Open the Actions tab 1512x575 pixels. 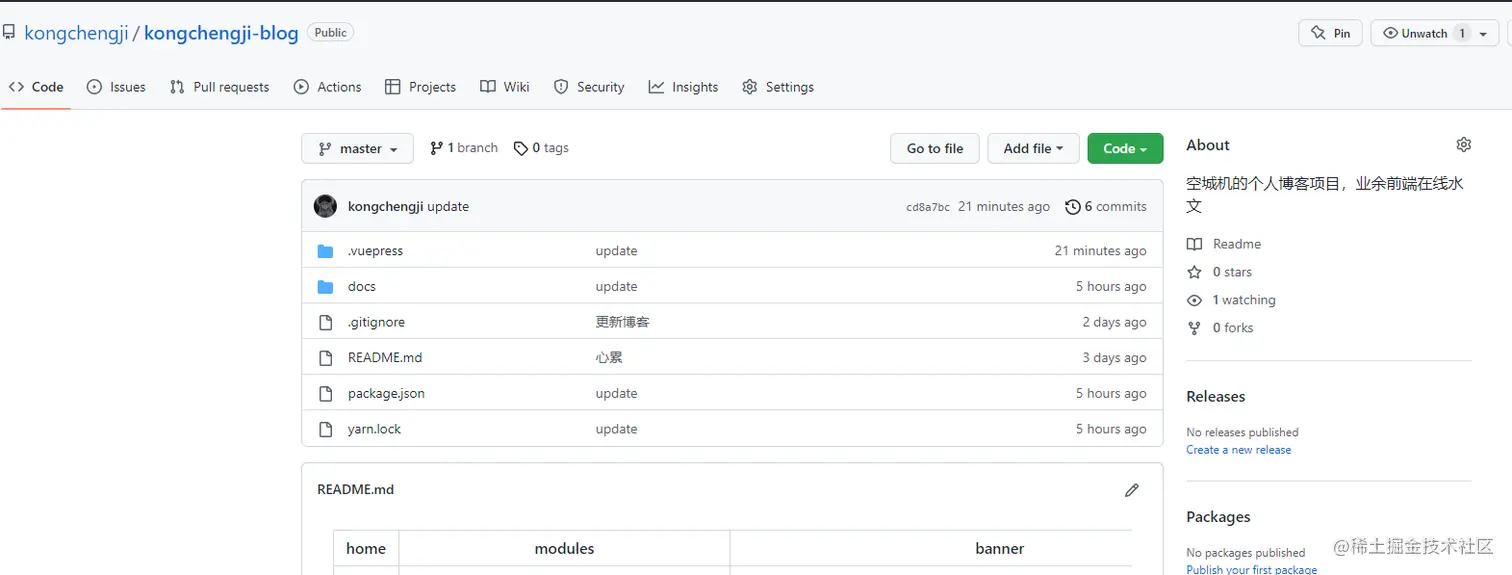coord(327,87)
